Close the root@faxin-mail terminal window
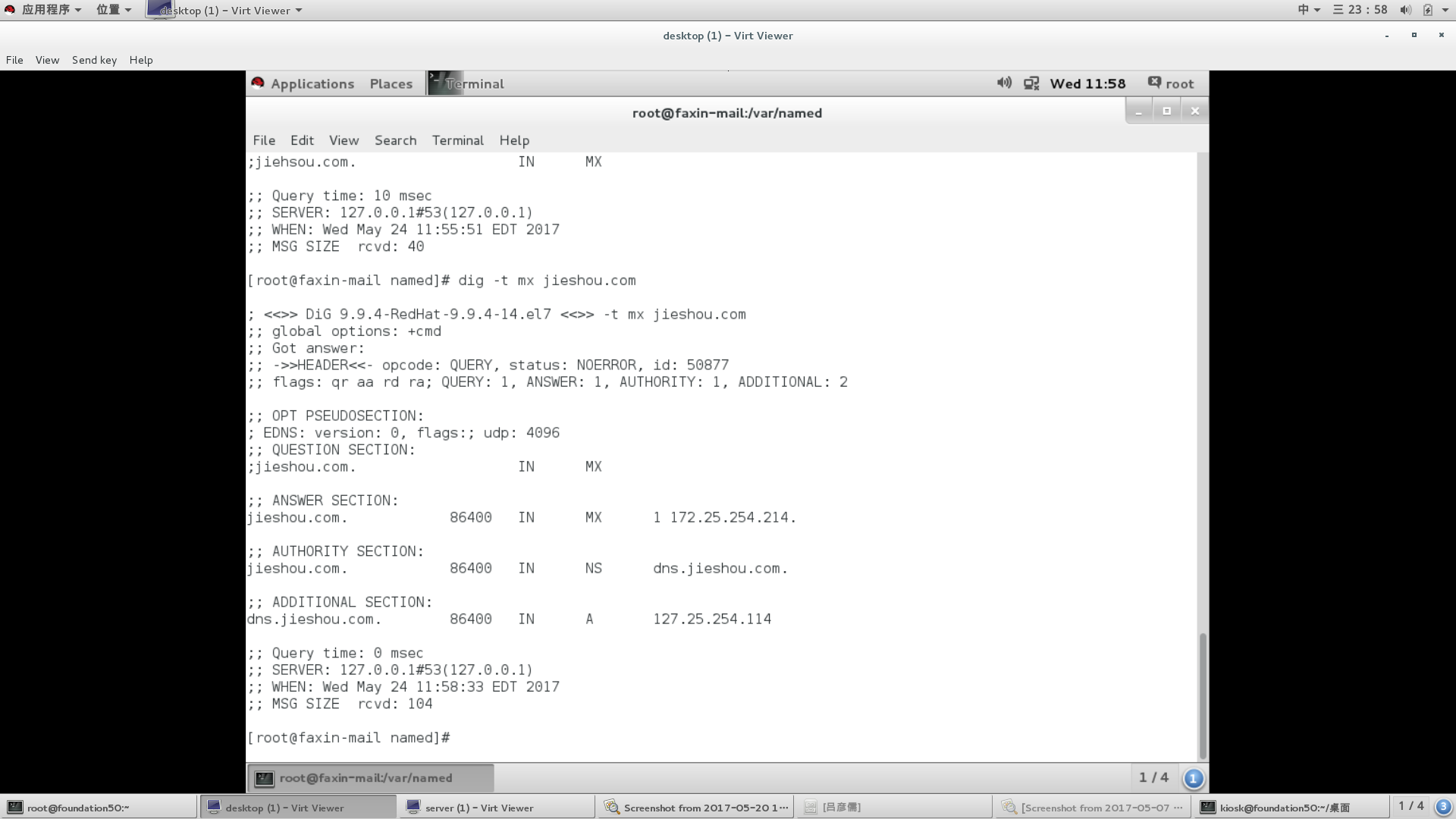The height and width of the screenshot is (819, 1456). 1195,111
